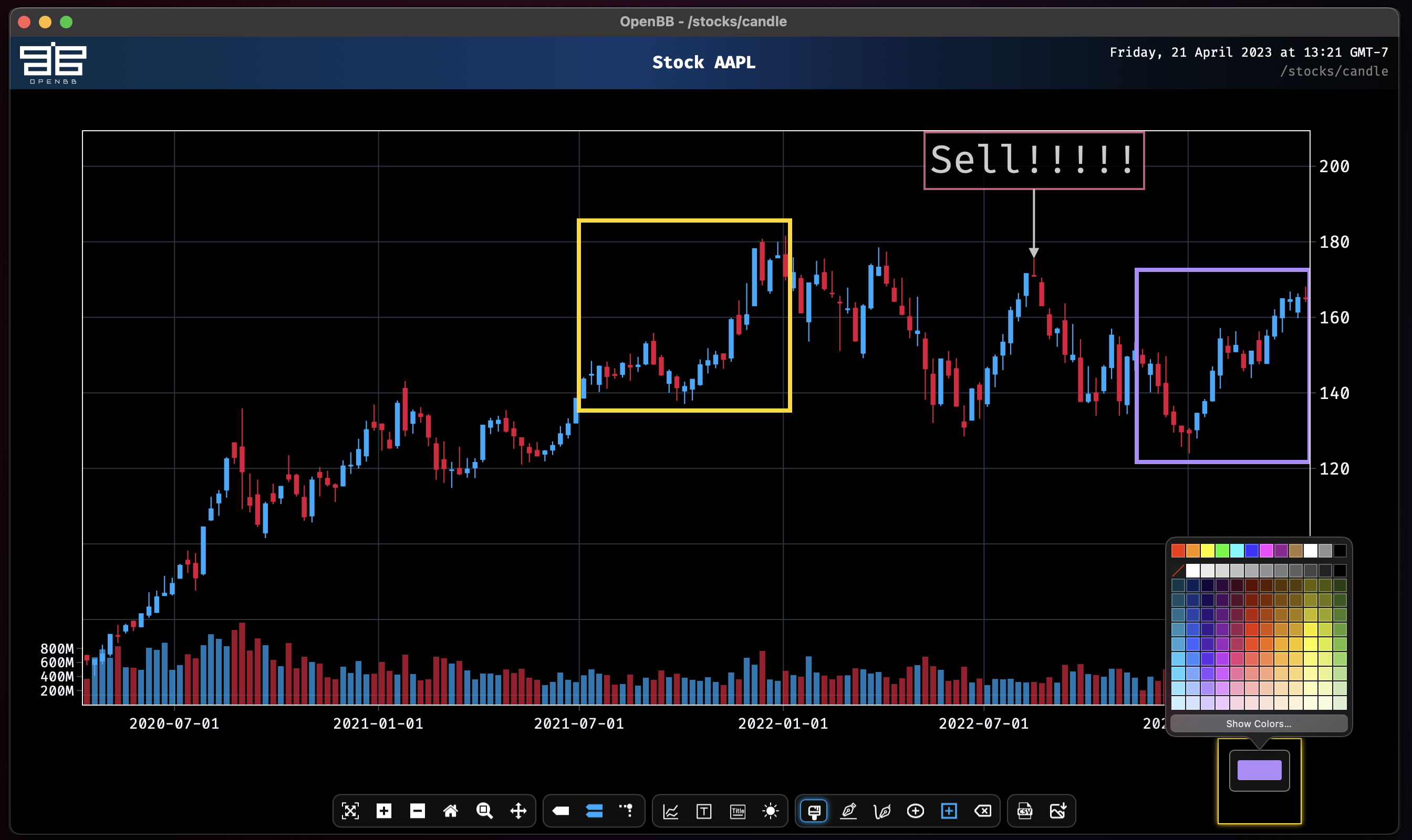Viewport: 1412px width, 840px height.
Task: Click the 2021-01-01 x-axis date label
Action: (x=378, y=723)
